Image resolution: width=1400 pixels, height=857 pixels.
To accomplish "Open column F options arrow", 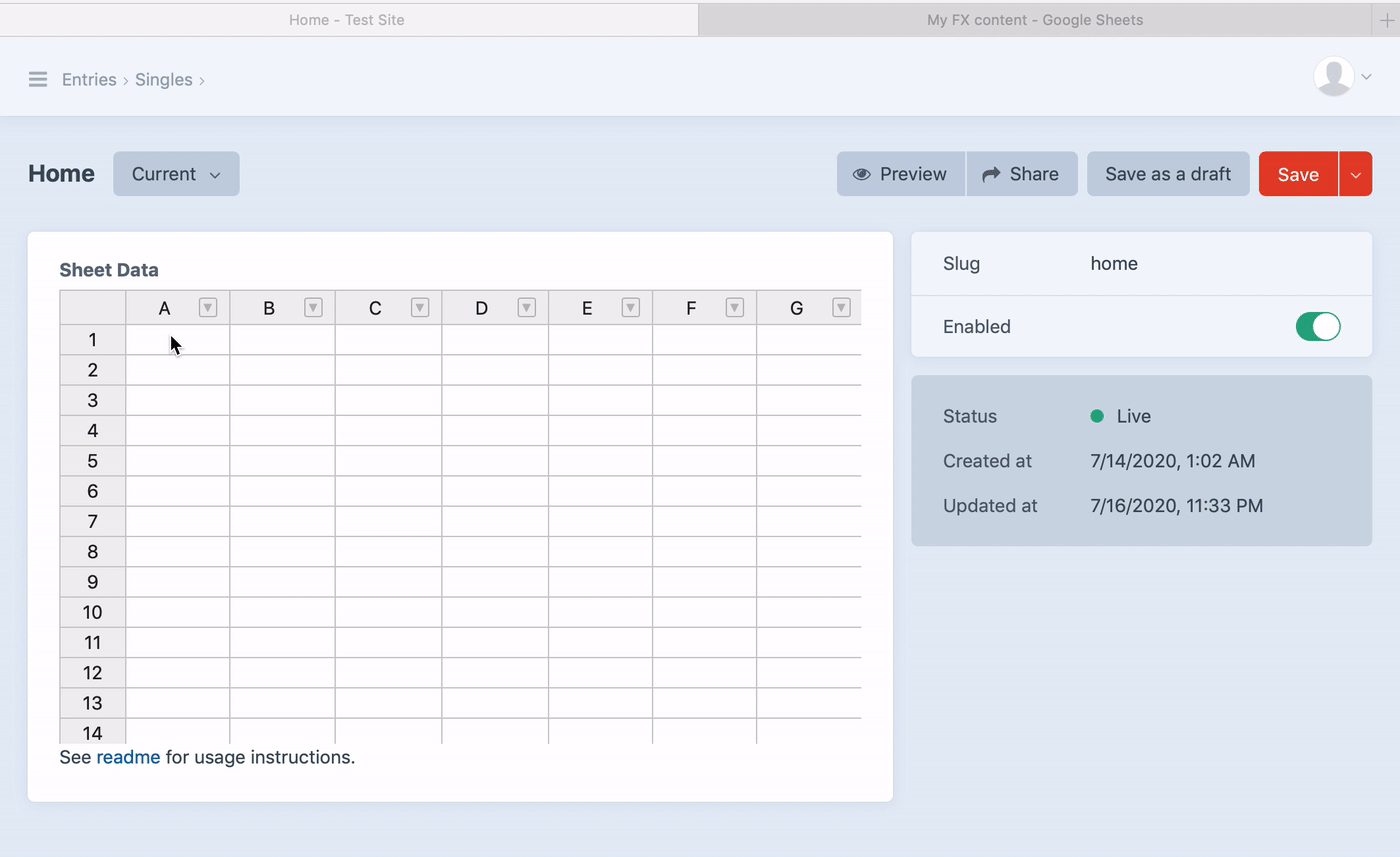I will coord(735,308).
